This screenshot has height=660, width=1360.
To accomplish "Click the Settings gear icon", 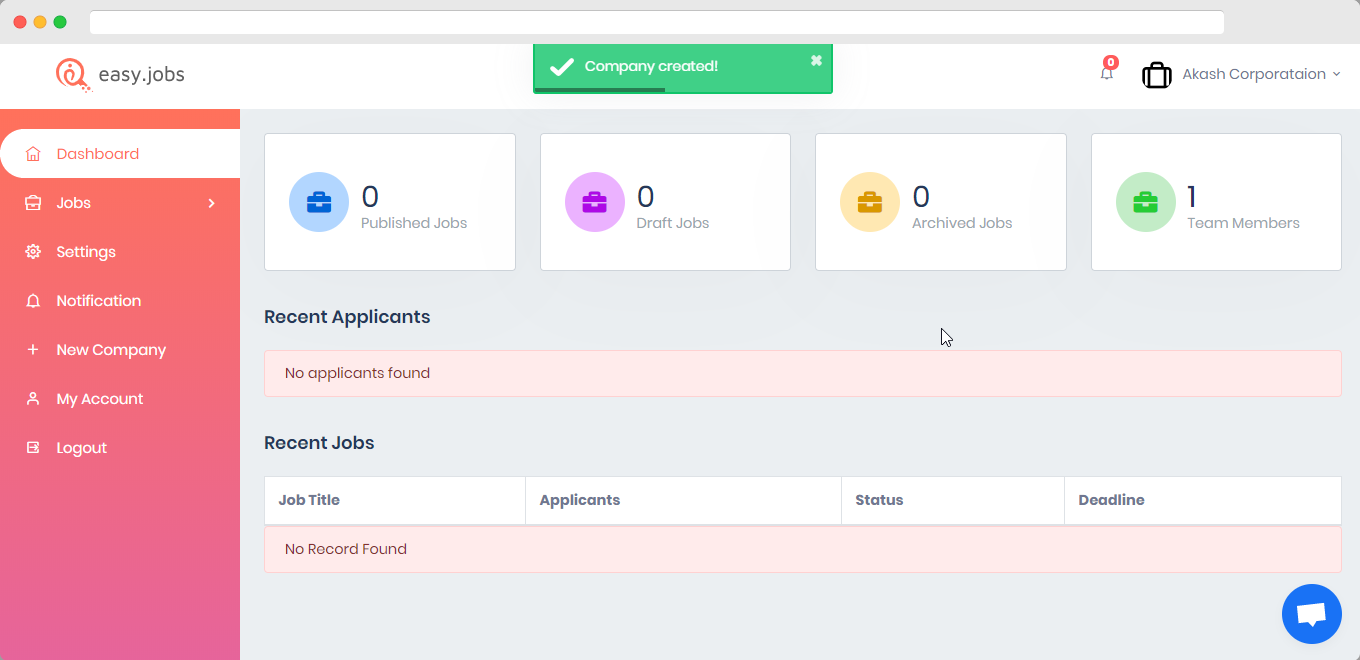I will [x=33, y=252].
